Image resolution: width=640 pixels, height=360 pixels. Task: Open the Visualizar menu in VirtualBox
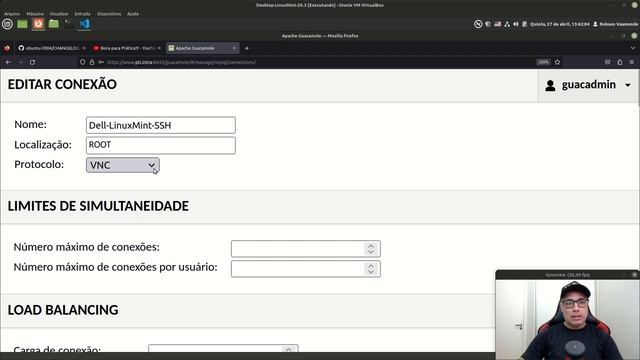coord(59,14)
